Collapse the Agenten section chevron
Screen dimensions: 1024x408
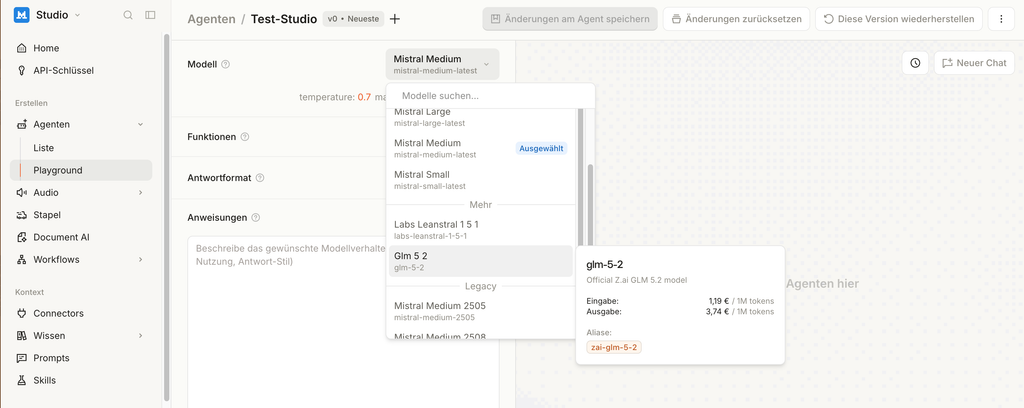coord(140,125)
